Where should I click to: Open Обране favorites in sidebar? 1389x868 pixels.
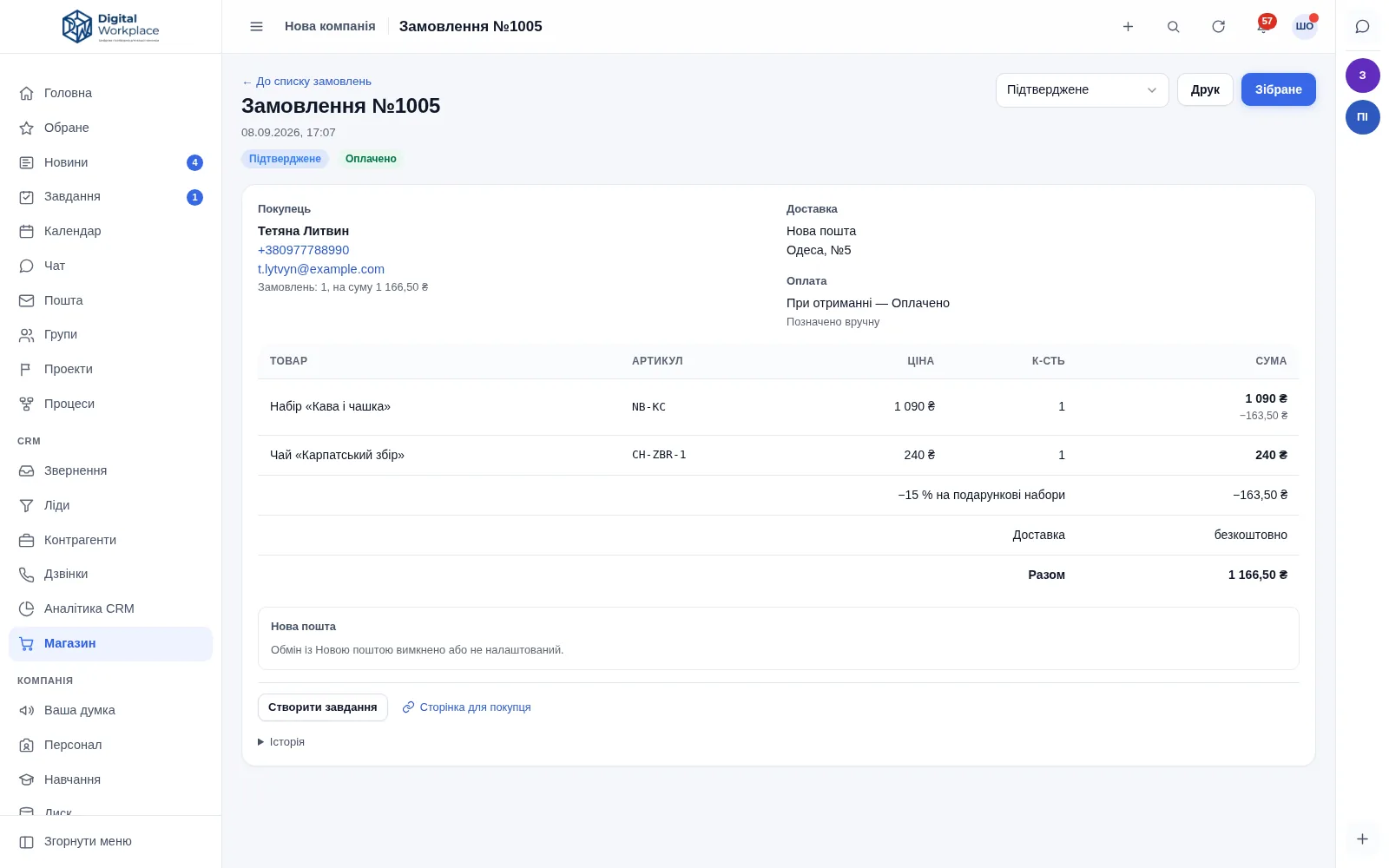pos(110,128)
